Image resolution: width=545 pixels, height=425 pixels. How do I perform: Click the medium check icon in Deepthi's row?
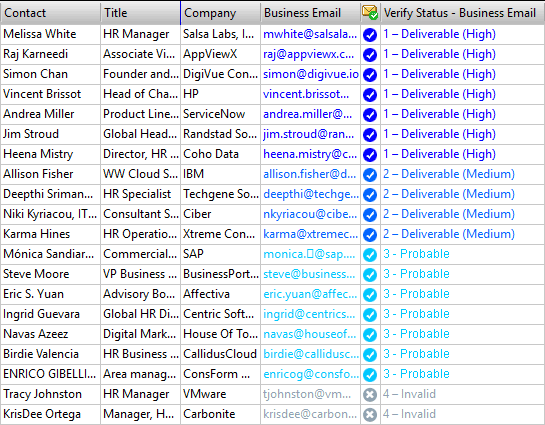(x=370, y=195)
